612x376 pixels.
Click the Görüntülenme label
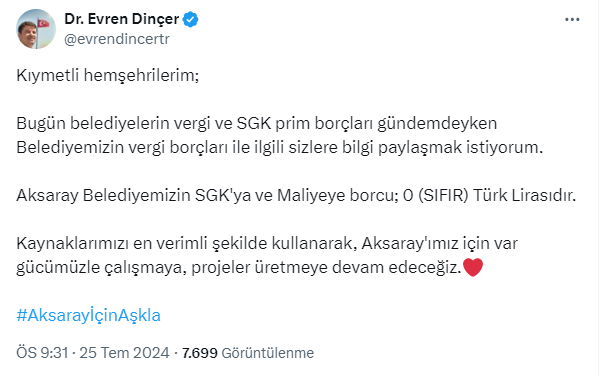(x=268, y=353)
